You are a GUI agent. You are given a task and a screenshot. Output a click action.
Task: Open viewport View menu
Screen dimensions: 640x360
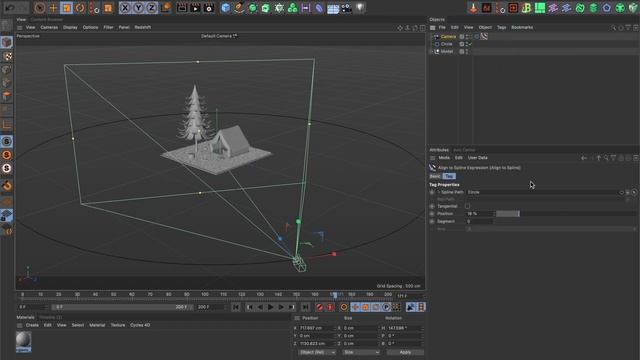pyautogui.click(x=31, y=27)
